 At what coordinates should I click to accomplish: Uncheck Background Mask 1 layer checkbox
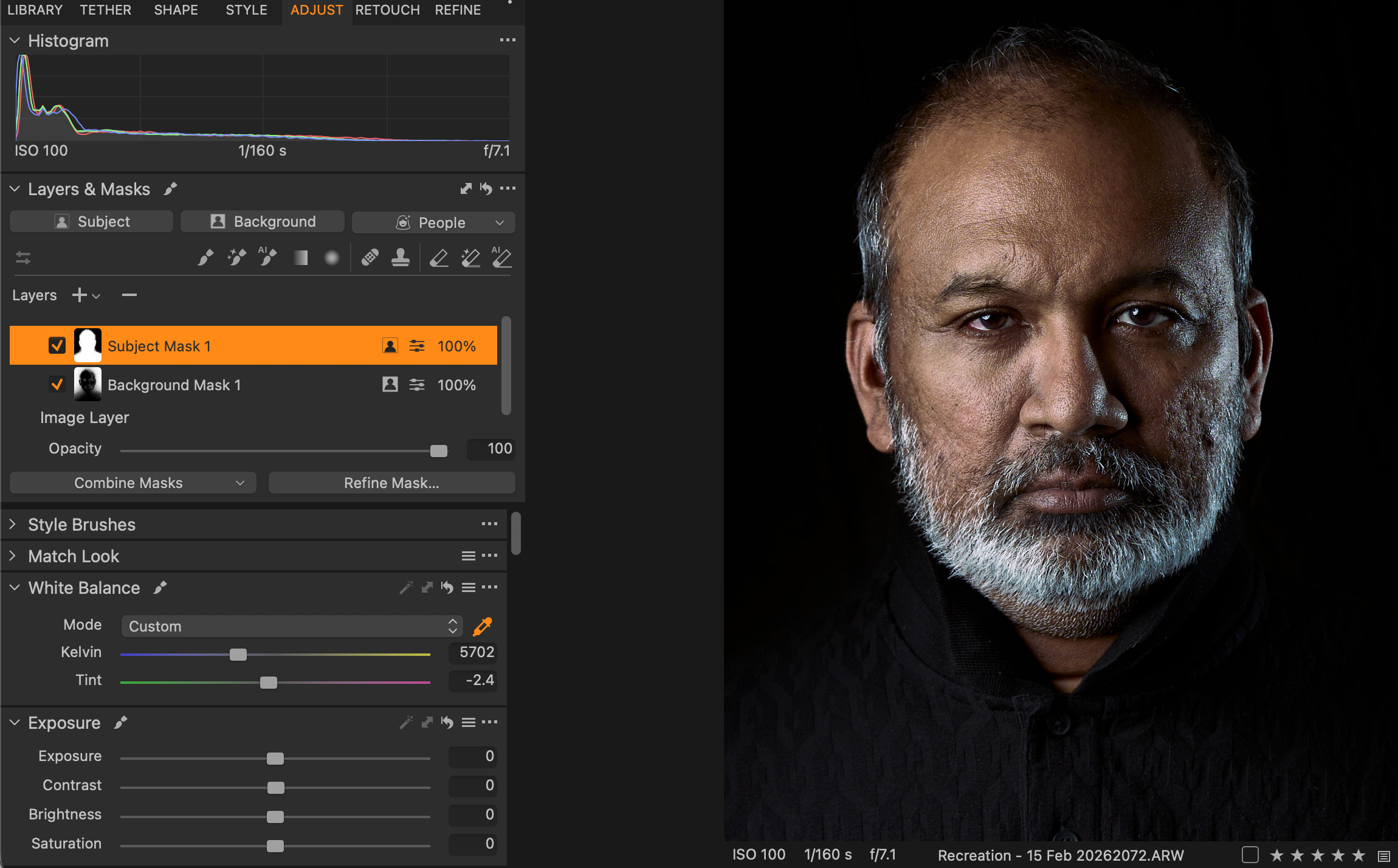click(57, 385)
